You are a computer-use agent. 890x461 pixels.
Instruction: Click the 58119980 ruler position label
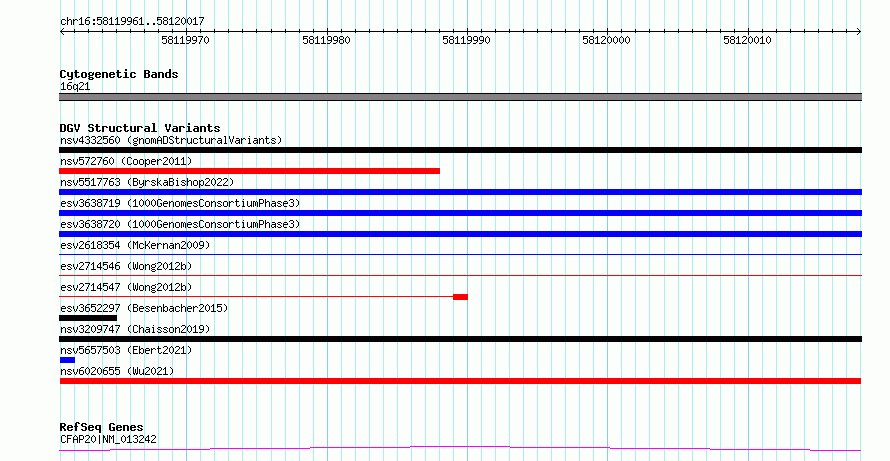click(x=326, y=40)
